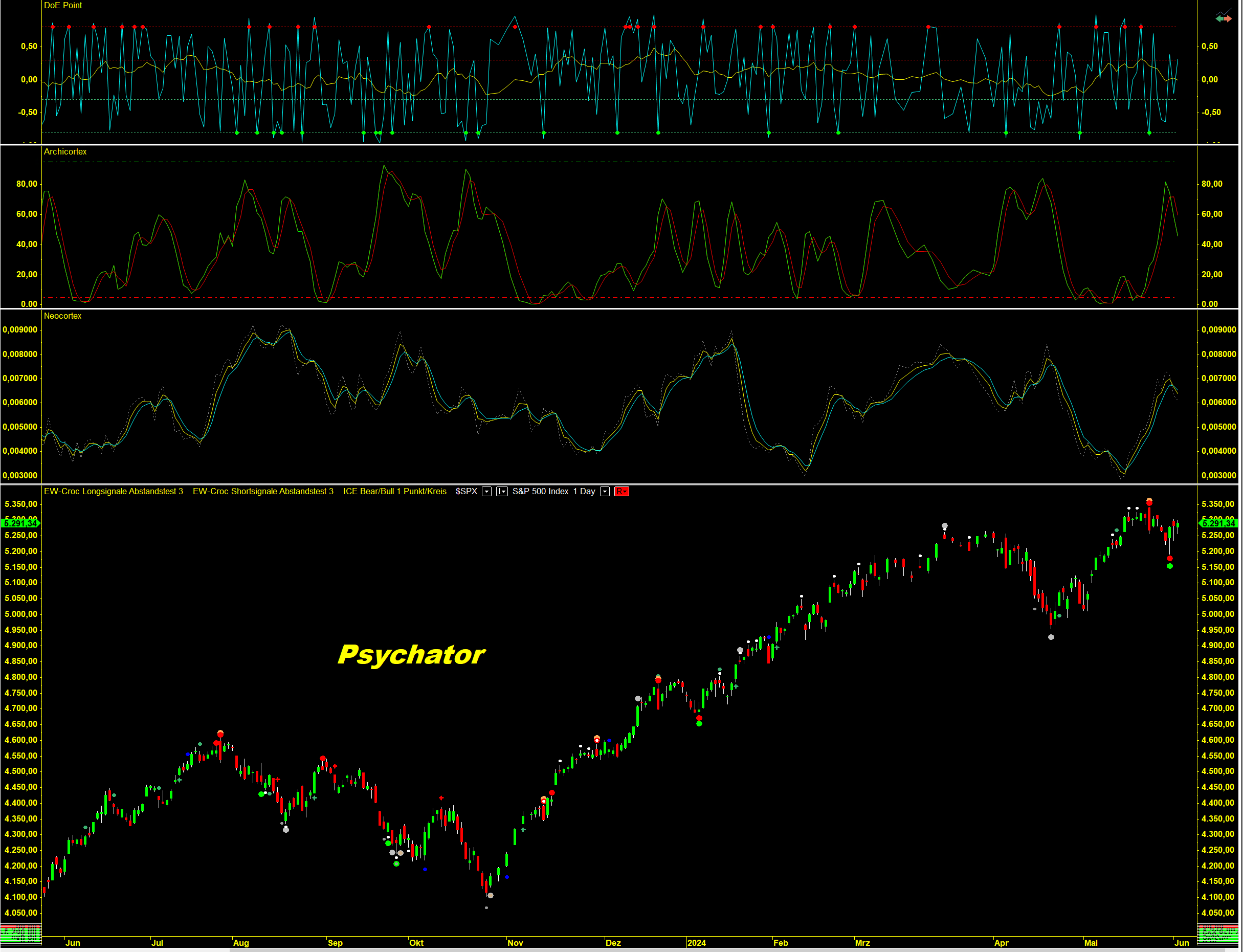
Task: Select the DoE Point indicator label
Action: (x=63, y=5)
